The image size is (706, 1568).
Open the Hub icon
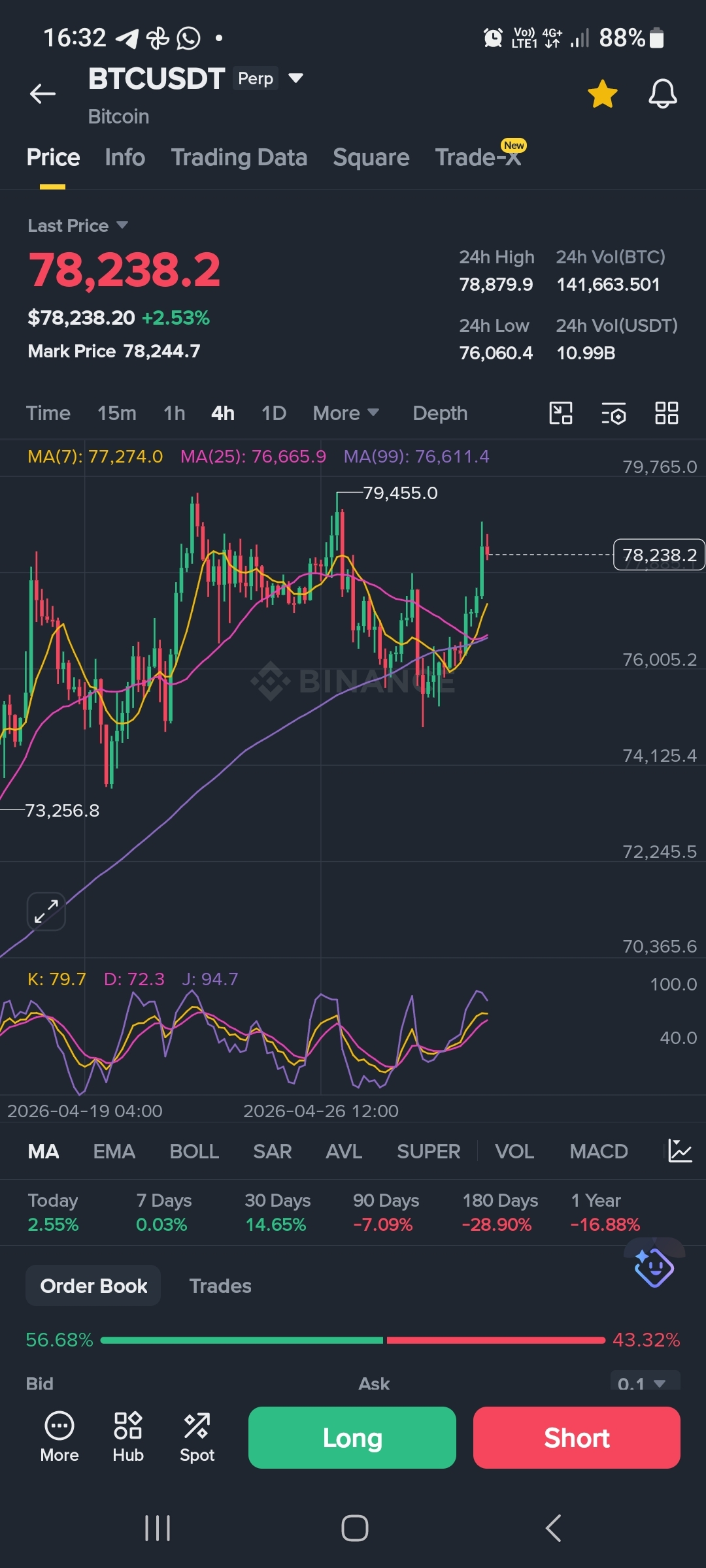pos(128,1437)
